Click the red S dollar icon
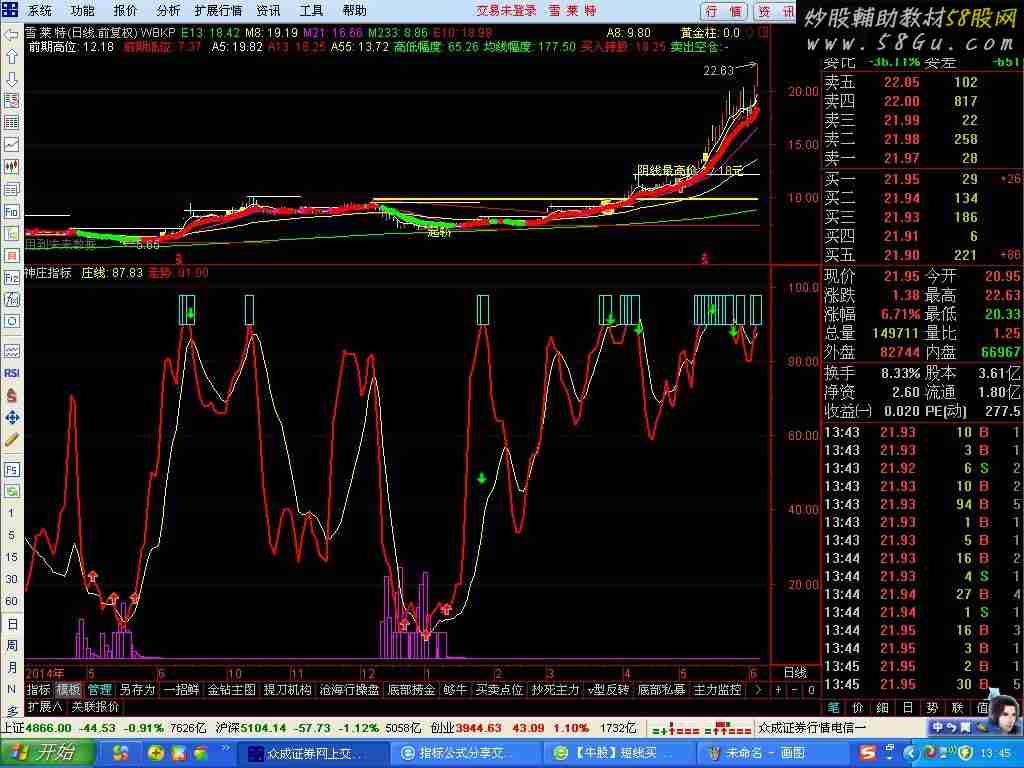1024x768 pixels. (11, 395)
